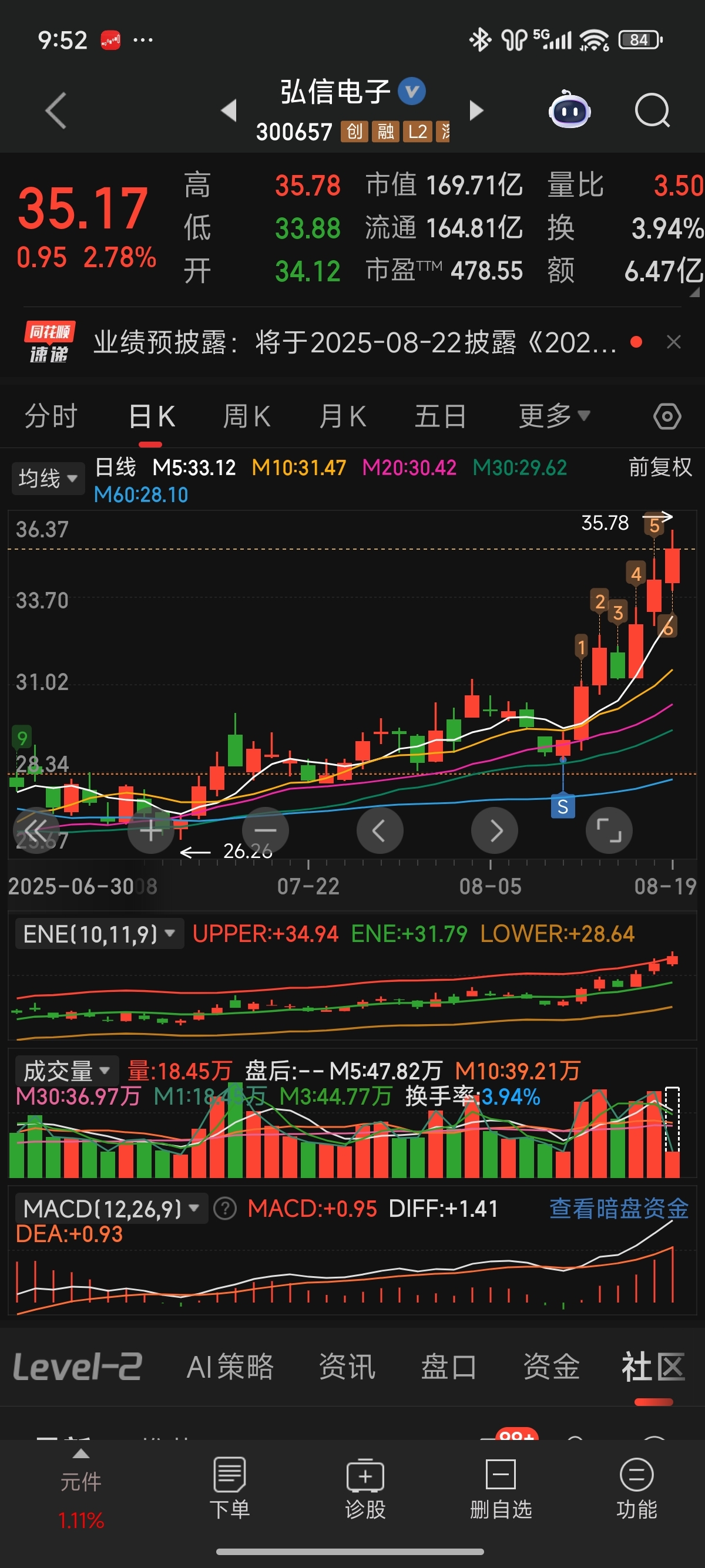Open the 盘口 order book tab
This screenshot has width=705, height=1568.
tap(449, 1367)
